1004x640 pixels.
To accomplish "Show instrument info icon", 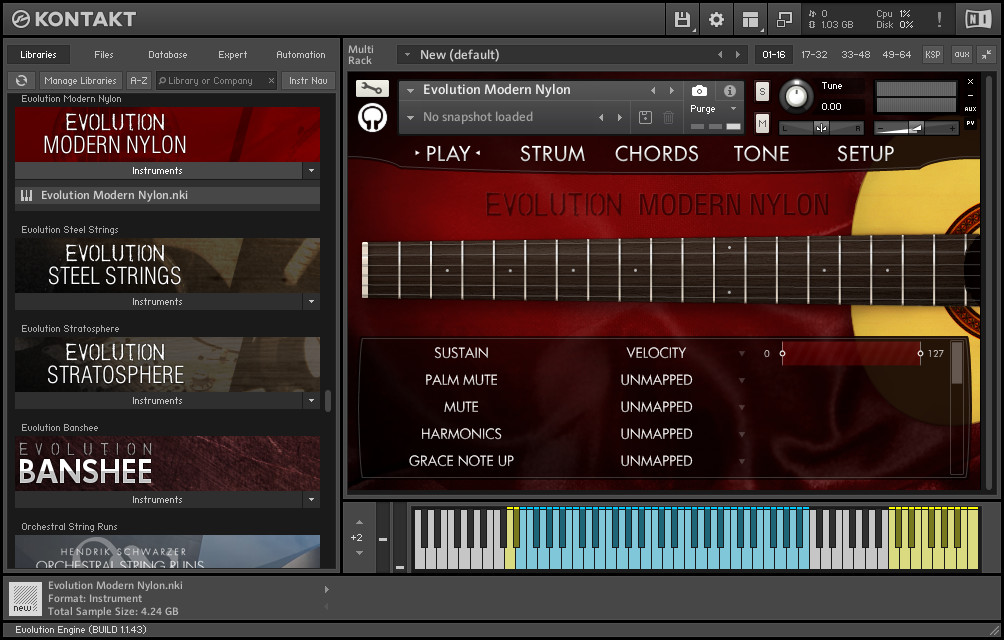I will coord(729,91).
